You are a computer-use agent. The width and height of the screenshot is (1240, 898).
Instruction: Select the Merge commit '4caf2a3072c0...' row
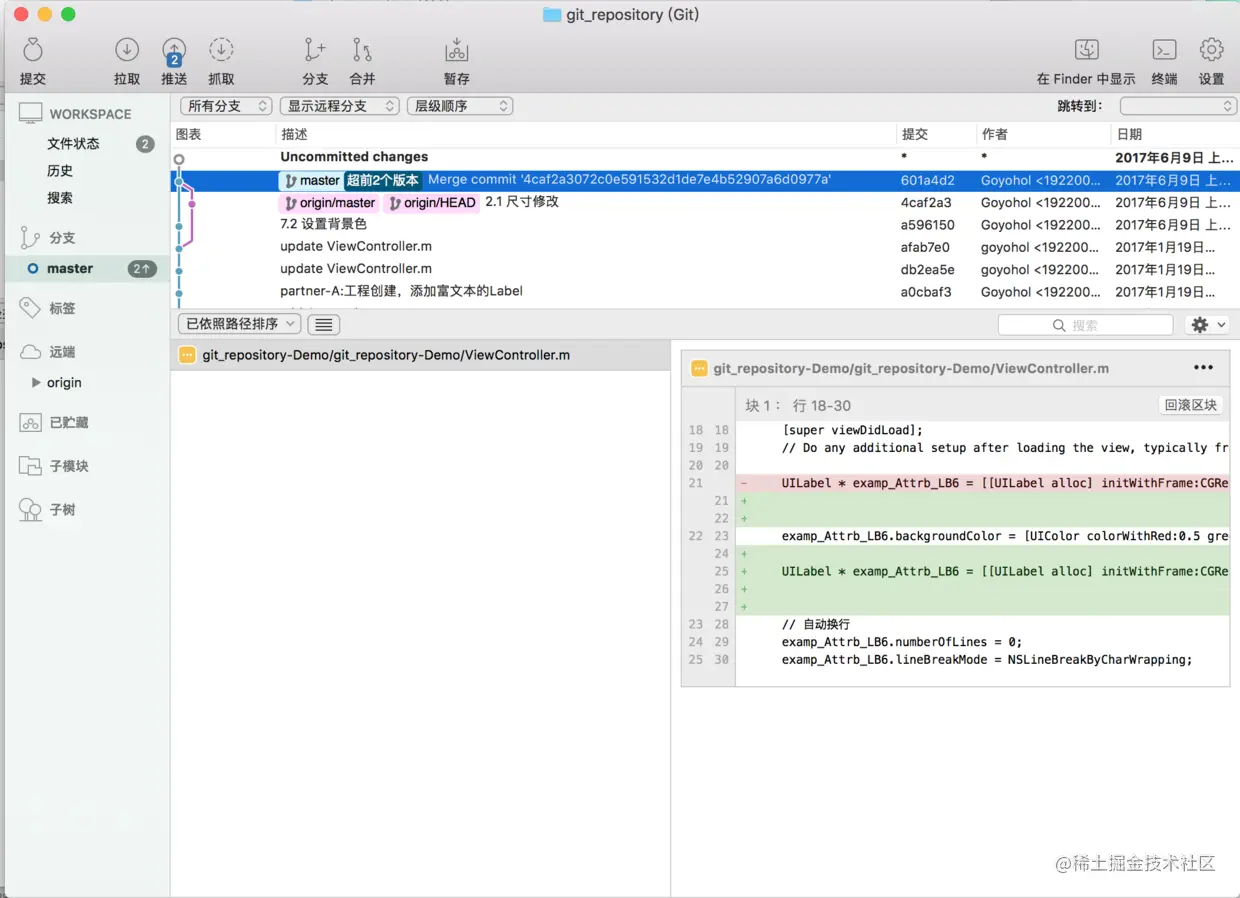[x=705, y=180]
